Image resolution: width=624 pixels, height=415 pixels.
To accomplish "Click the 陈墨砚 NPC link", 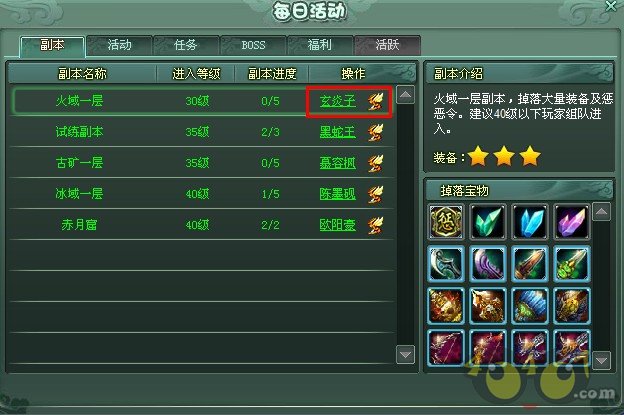I will (337, 194).
